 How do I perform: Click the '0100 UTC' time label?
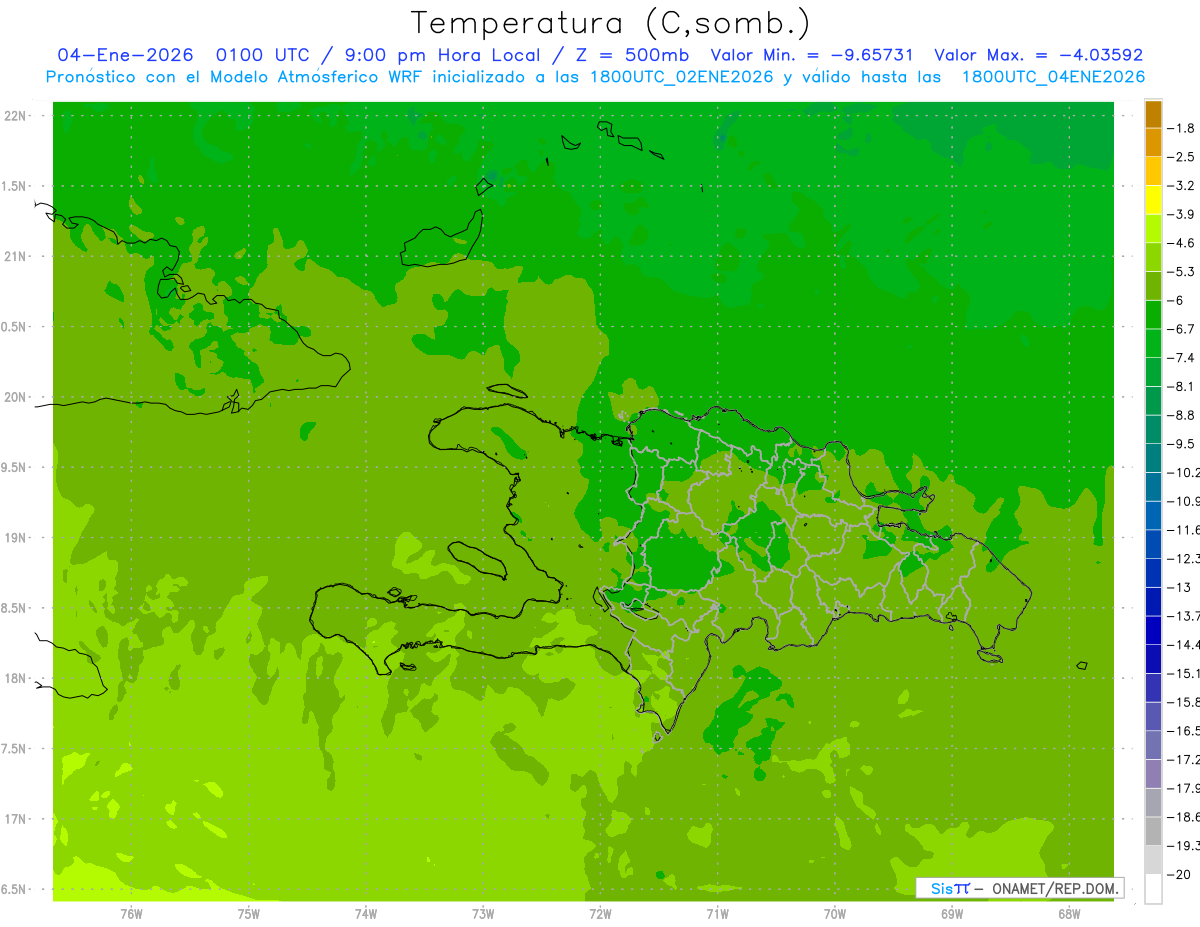(265, 55)
